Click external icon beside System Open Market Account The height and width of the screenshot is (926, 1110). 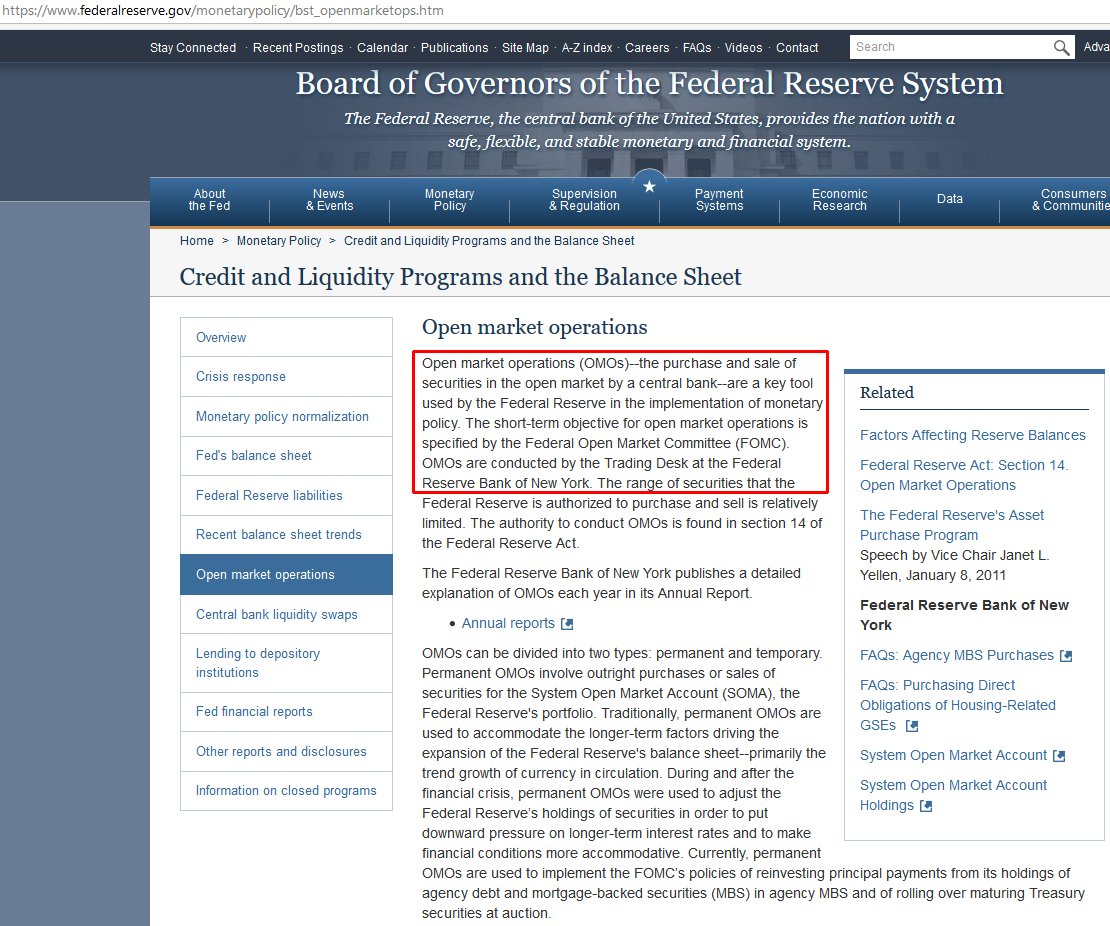[x=1059, y=756]
